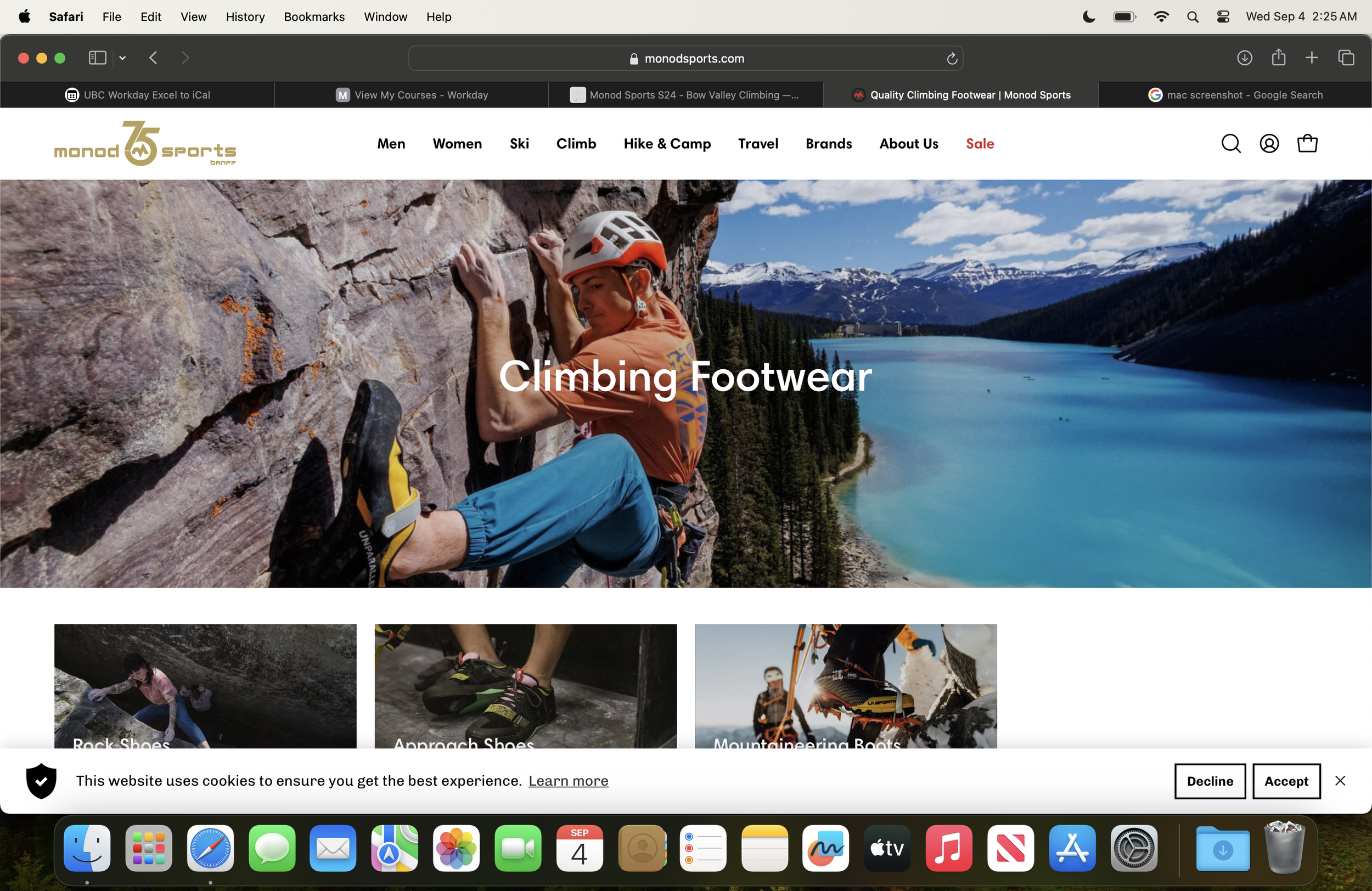The width and height of the screenshot is (1372, 891).
Task: Toggle Focus moon icon in menu bar
Action: [x=1088, y=16]
